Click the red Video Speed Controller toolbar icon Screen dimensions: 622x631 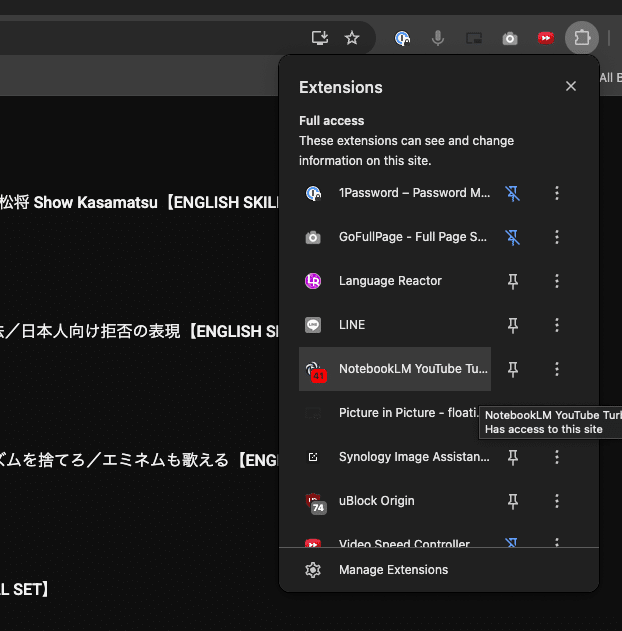(545, 38)
